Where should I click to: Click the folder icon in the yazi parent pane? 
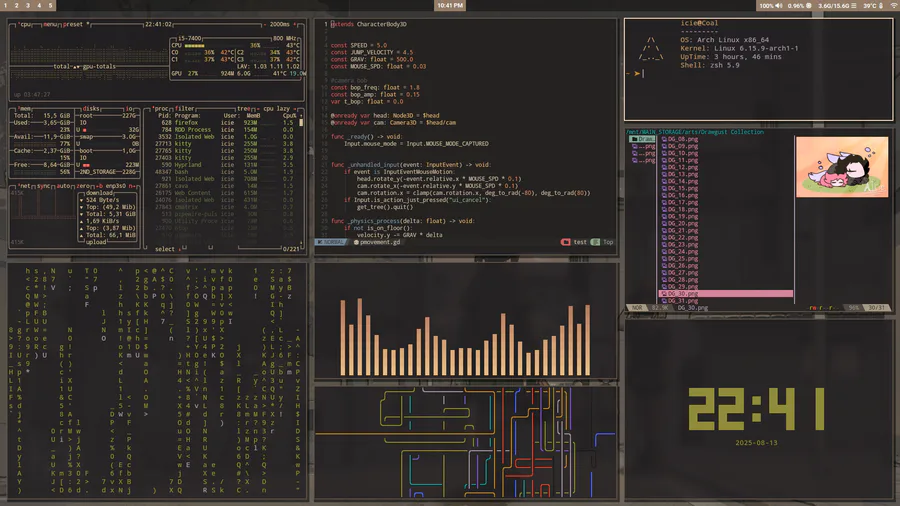634,139
